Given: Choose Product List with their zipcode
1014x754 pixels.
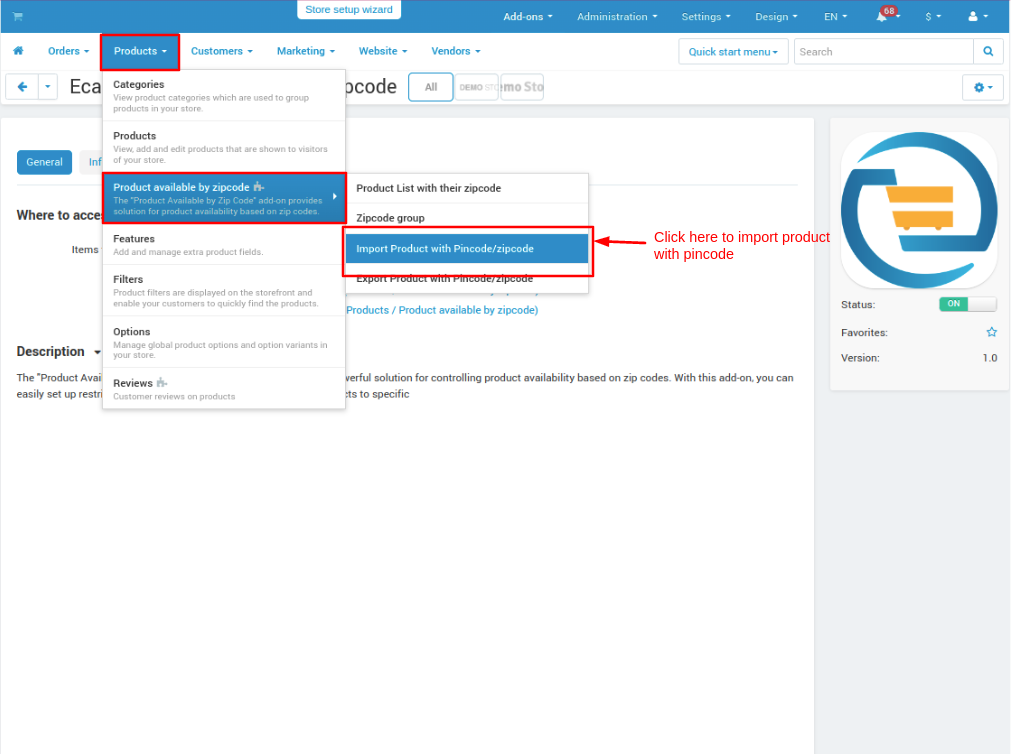Looking at the screenshot, I should coord(467,188).
